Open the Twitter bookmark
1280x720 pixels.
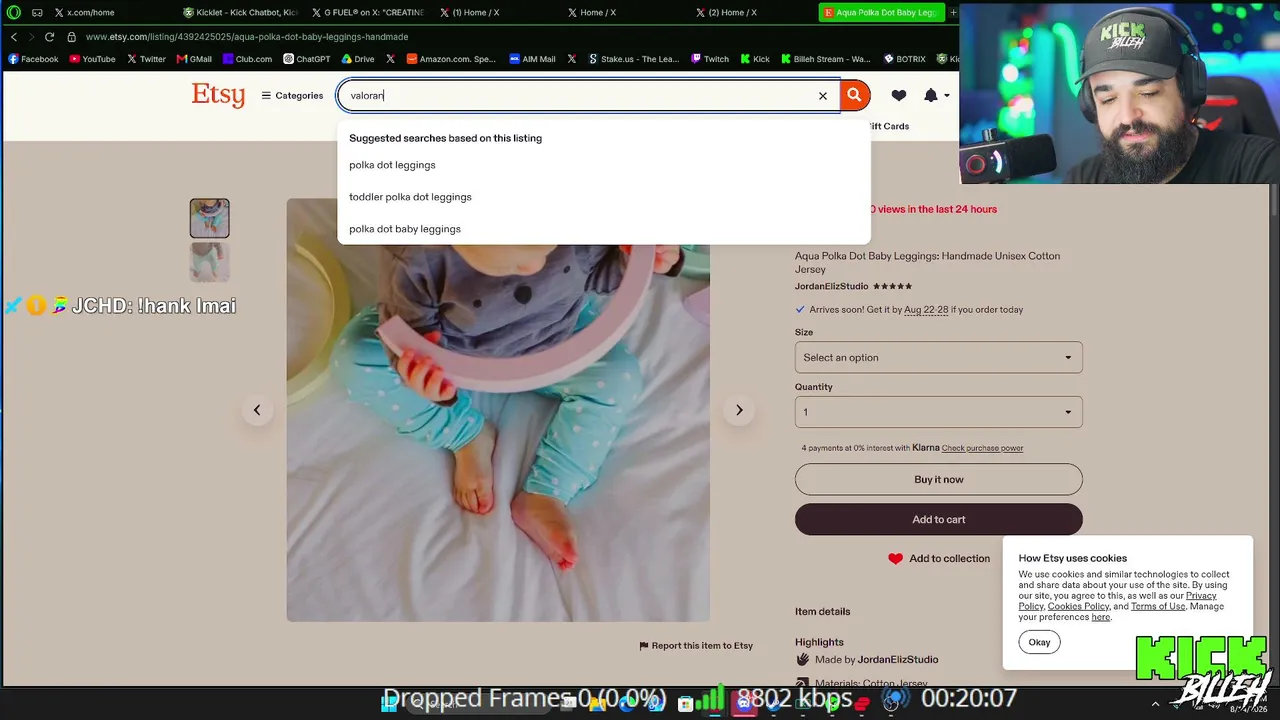tap(146, 59)
